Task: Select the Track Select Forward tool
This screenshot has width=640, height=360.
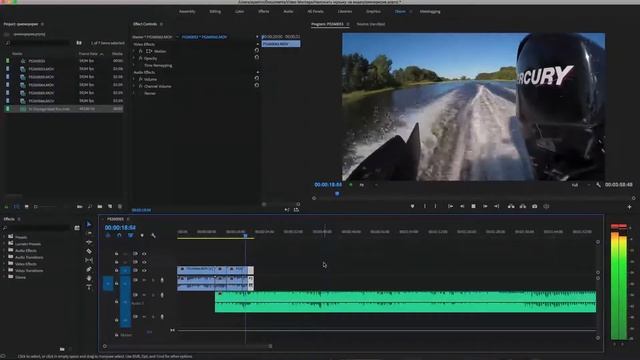Action: (89, 233)
